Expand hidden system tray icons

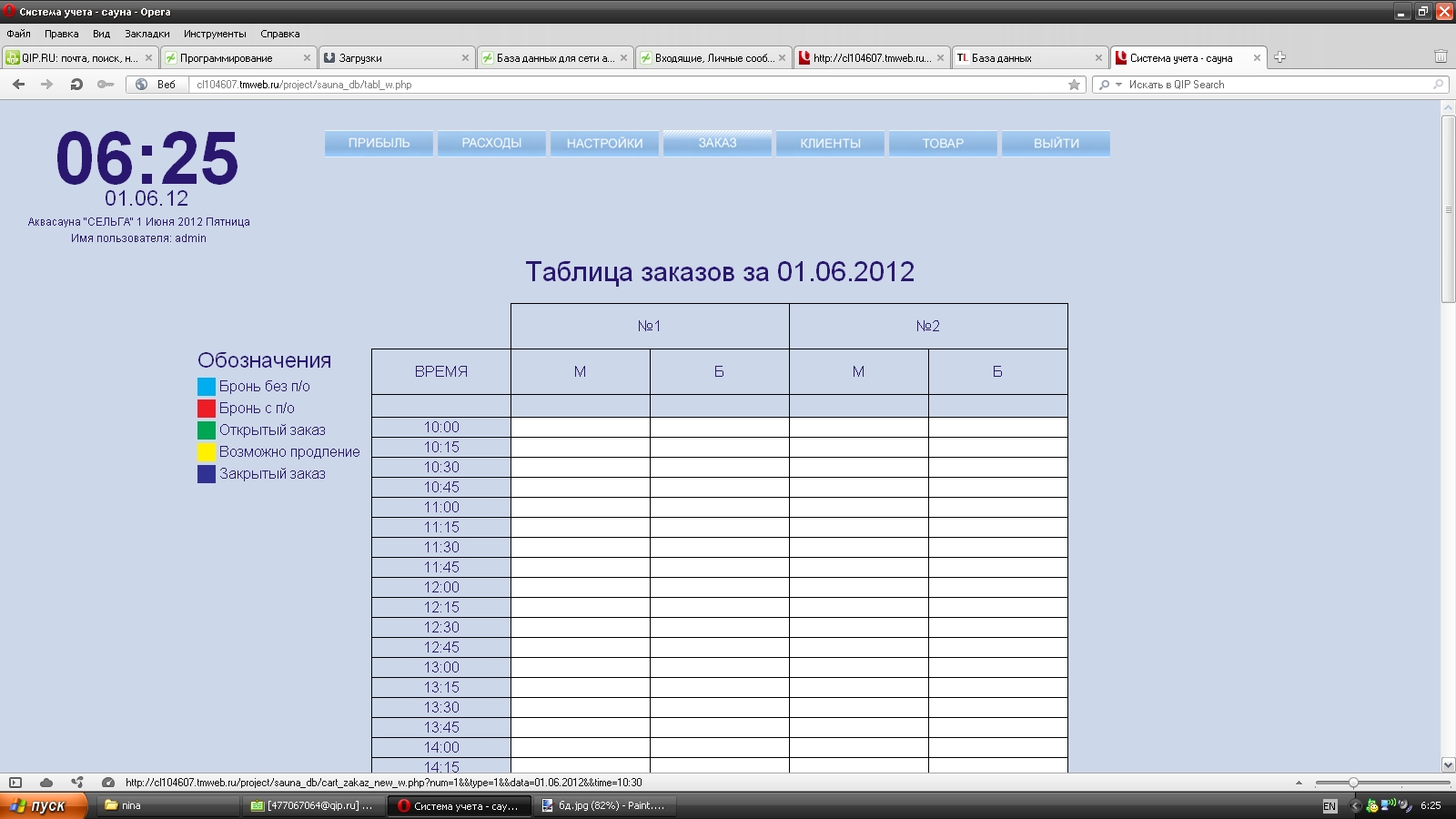1355,805
